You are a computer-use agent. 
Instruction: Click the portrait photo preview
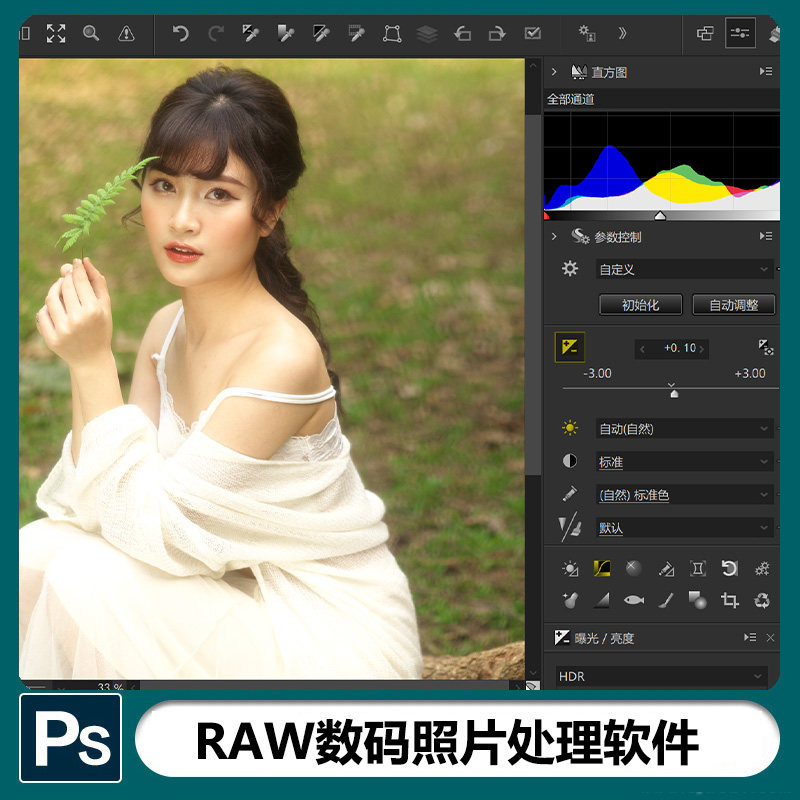pyautogui.click(x=271, y=368)
